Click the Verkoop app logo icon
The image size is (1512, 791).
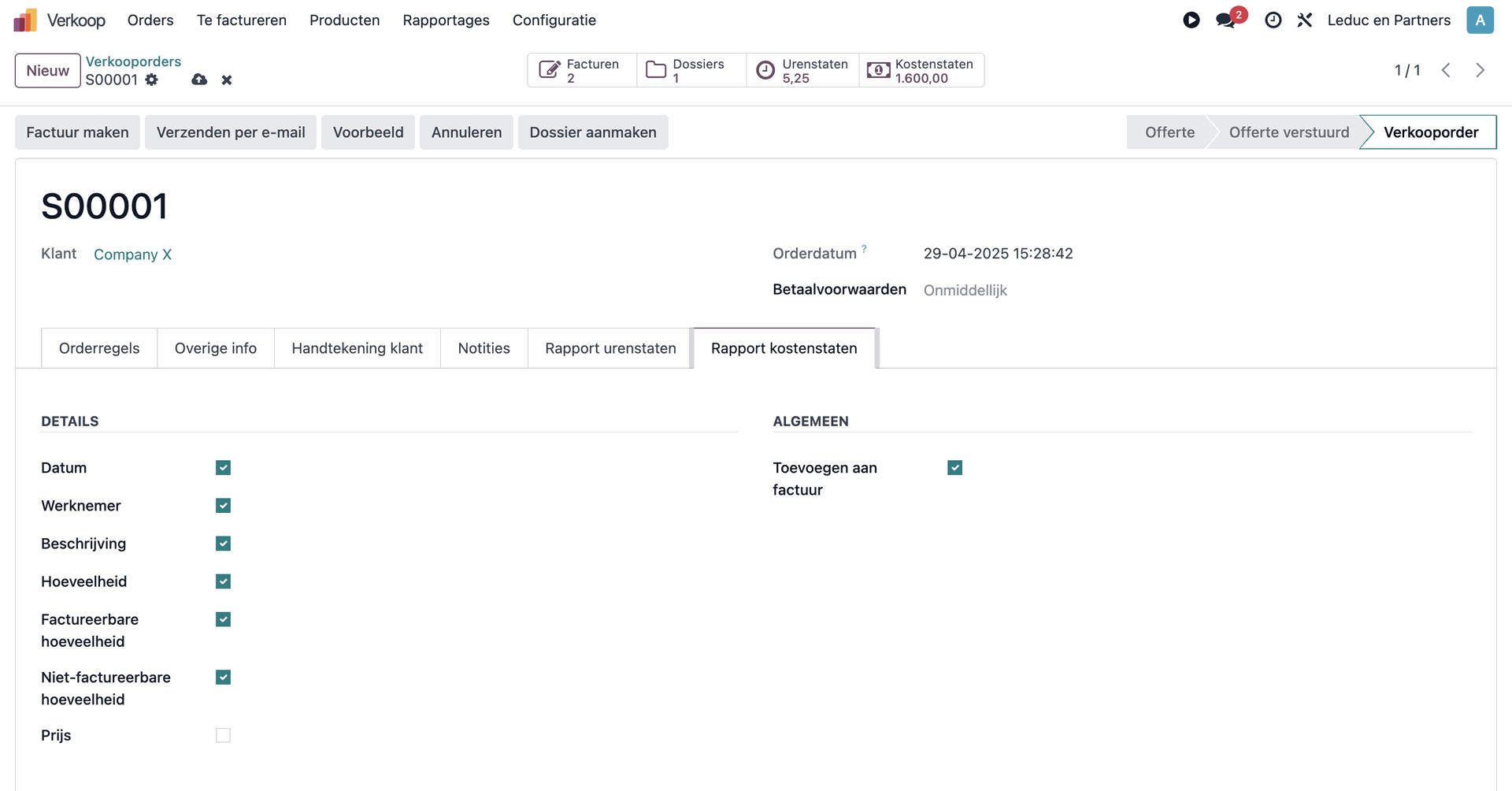[x=25, y=20]
